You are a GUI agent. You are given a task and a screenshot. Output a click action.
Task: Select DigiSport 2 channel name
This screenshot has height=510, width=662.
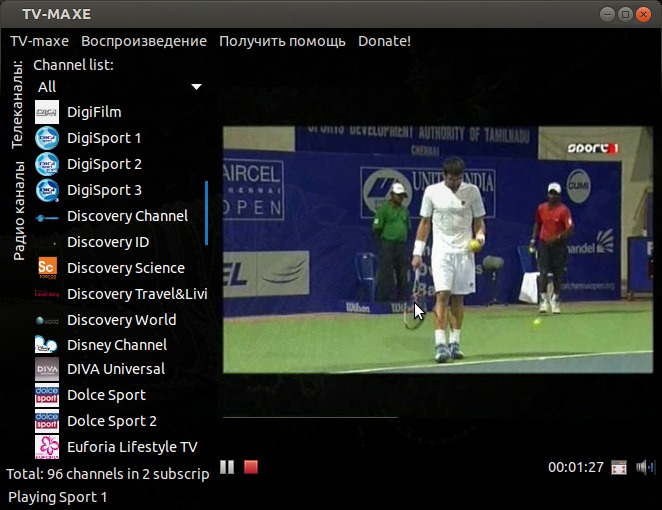coord(104,164)
